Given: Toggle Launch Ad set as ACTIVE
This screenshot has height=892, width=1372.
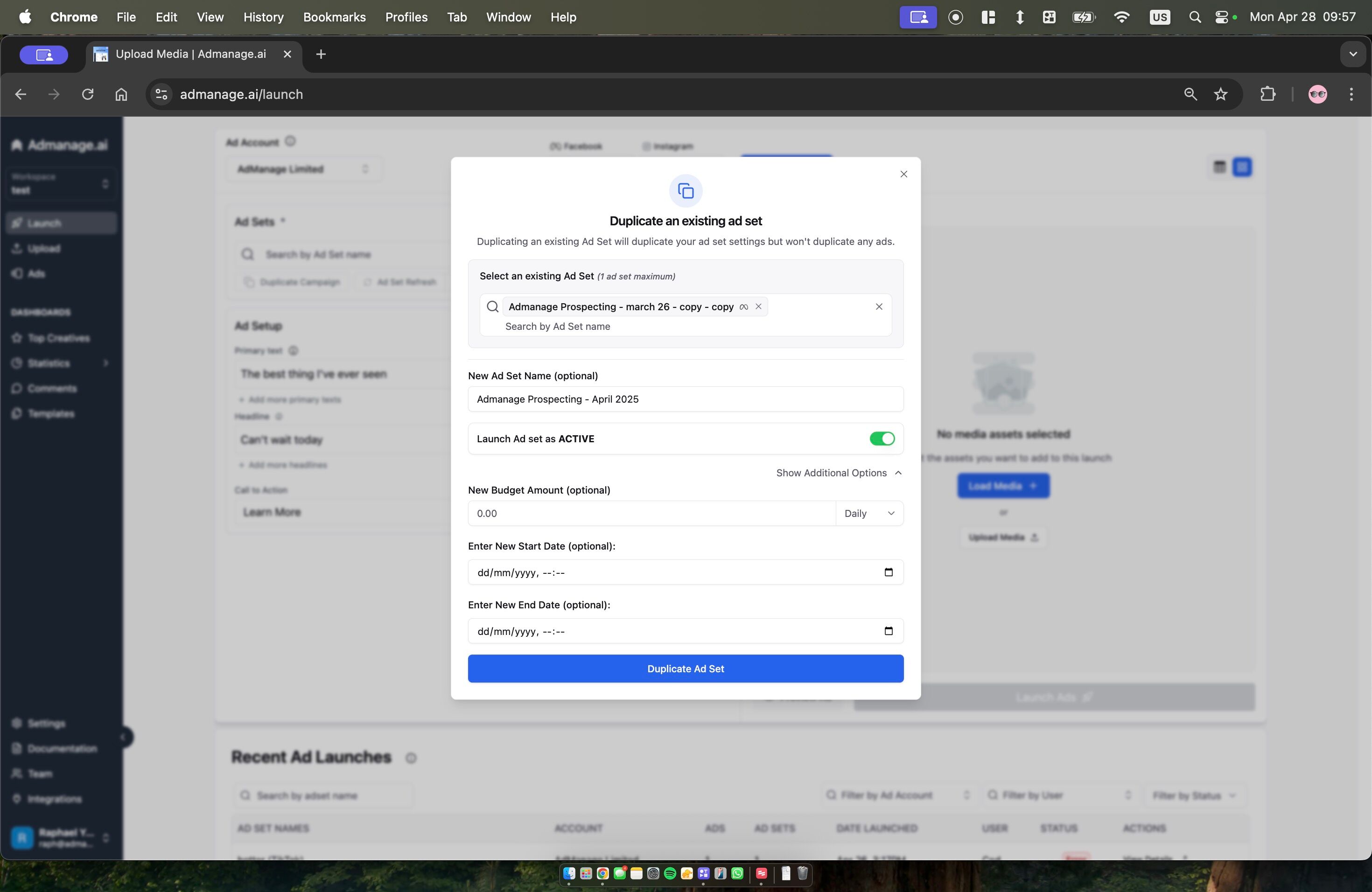Looking at the screenshot, I should click(882, 439).
